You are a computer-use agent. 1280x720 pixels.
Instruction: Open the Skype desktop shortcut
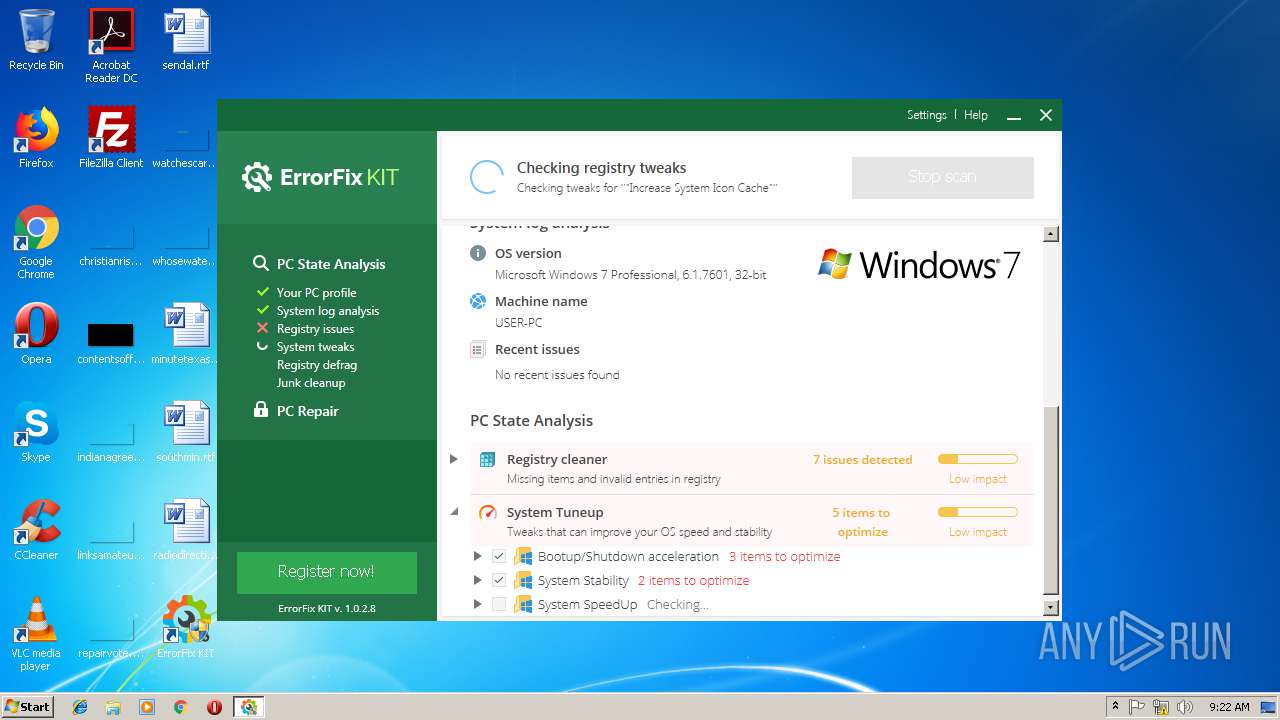(x=36, y=431)
